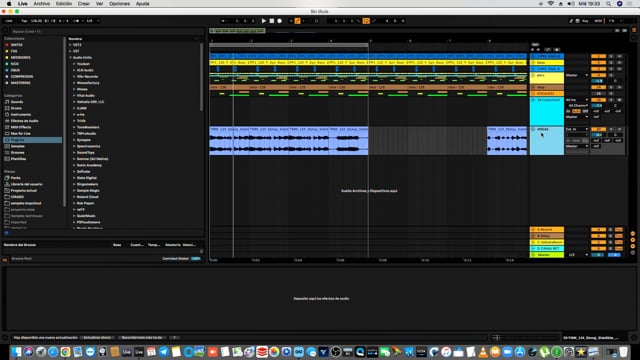Select the yellow Bass track header
The image size is (640, 360).
pyautogui.click(x=547, y=63)
